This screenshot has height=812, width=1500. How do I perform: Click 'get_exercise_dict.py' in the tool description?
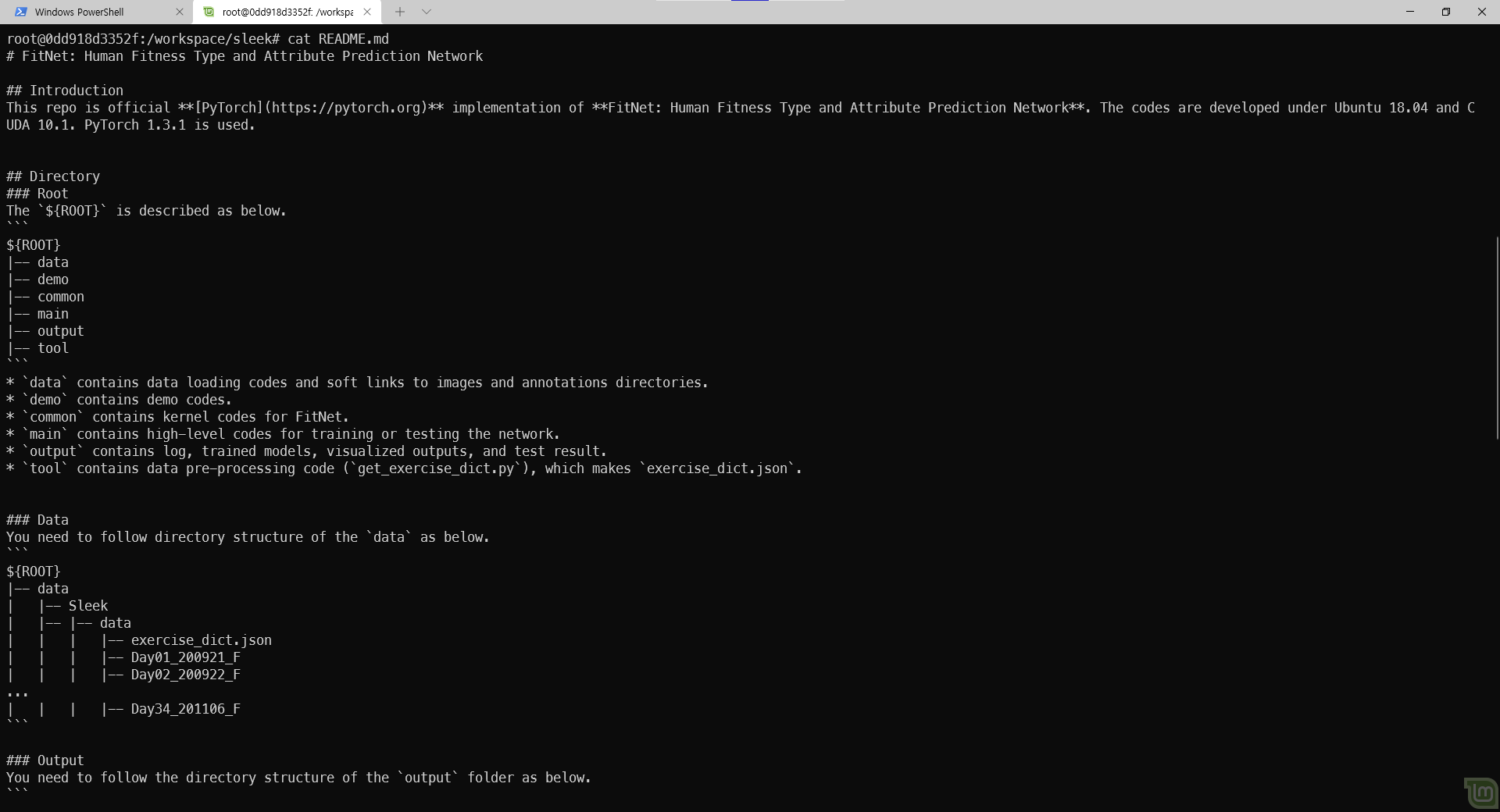pos(436,468)
